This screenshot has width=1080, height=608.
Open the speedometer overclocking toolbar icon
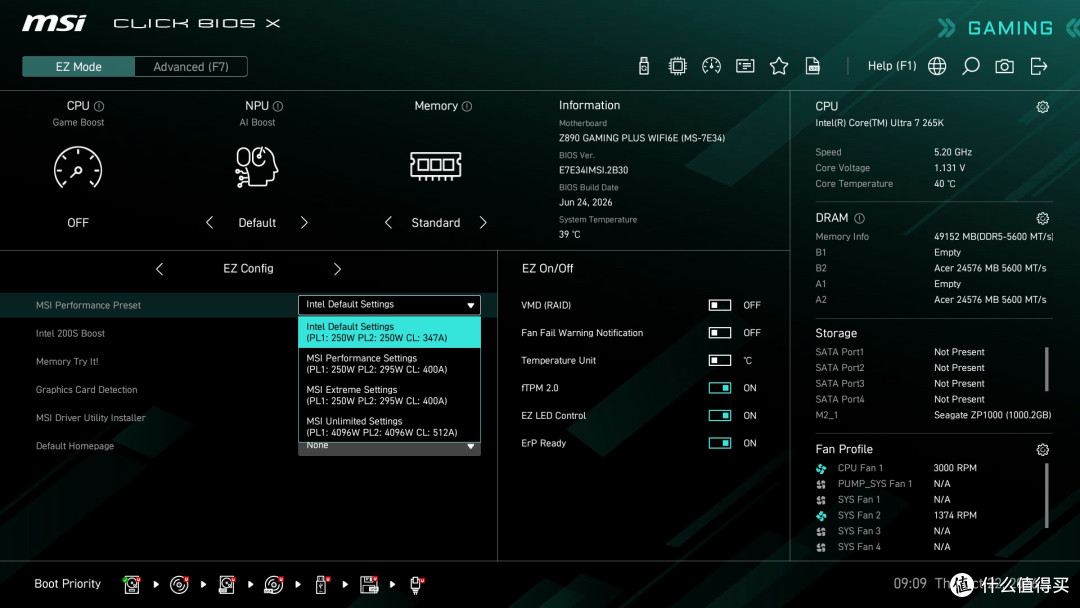(711, 66)
